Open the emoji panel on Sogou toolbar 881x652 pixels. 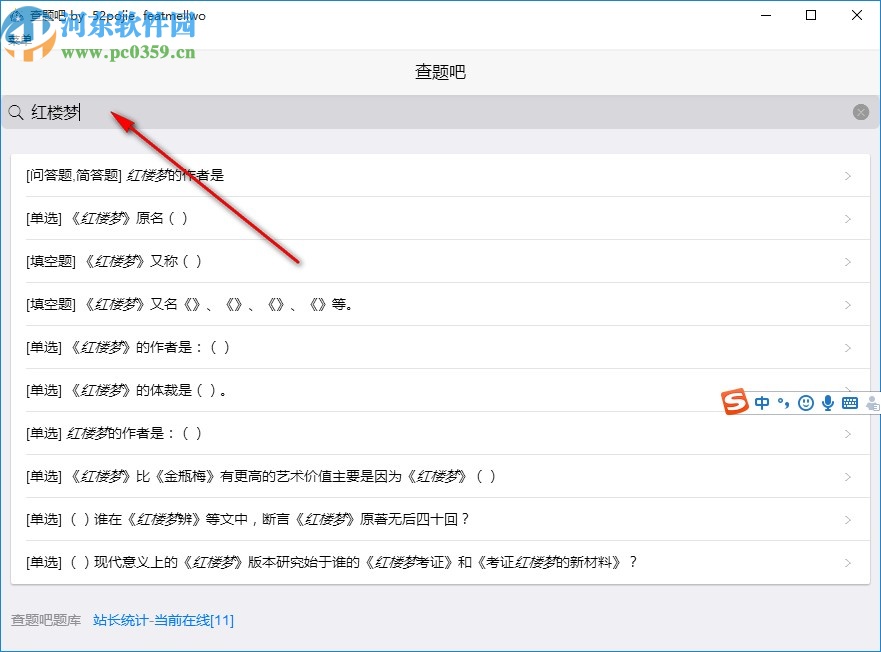coord(806,403)
